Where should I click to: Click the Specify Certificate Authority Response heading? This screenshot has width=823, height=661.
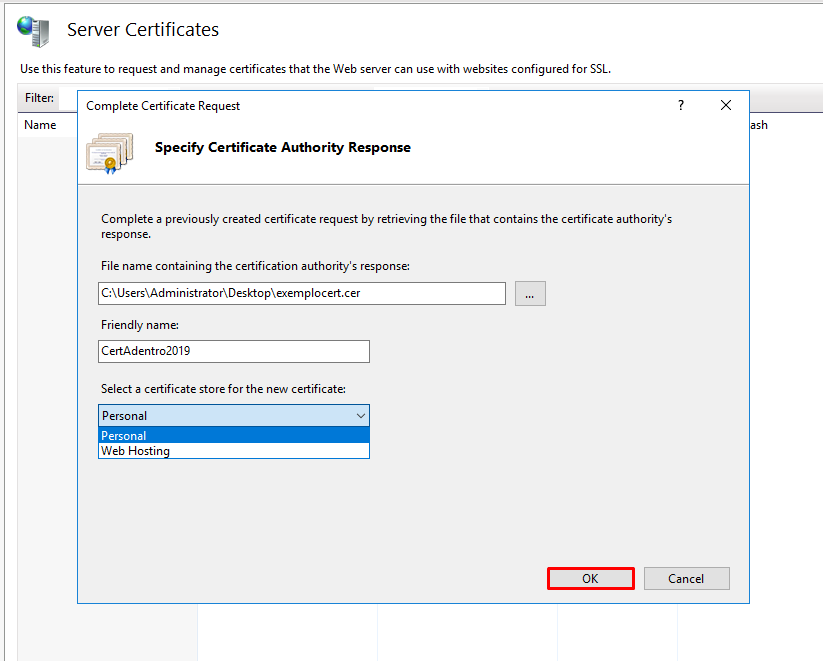click(282, 147)
